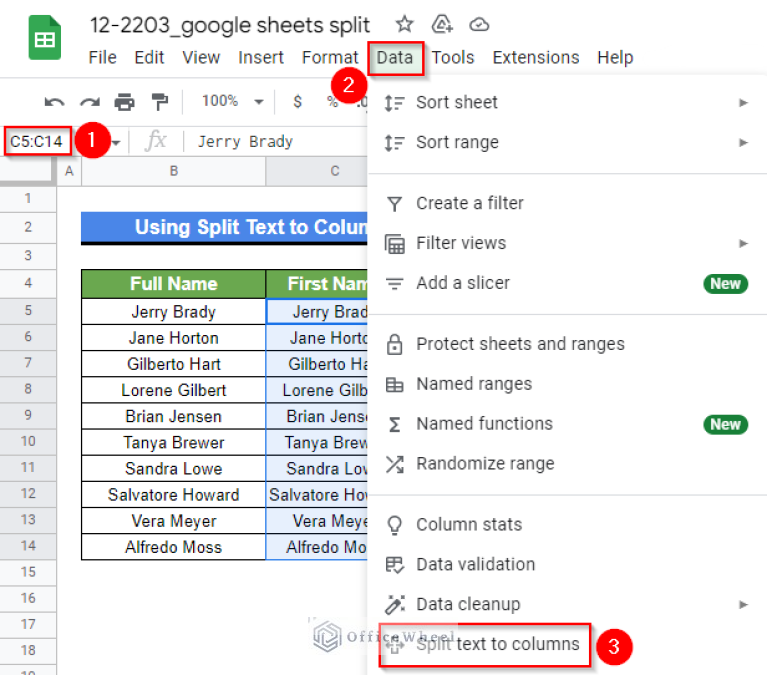Select cell Salvatore Howard in Full Name column
Viewport: 767px width, 675px height.
click(174, 495)
